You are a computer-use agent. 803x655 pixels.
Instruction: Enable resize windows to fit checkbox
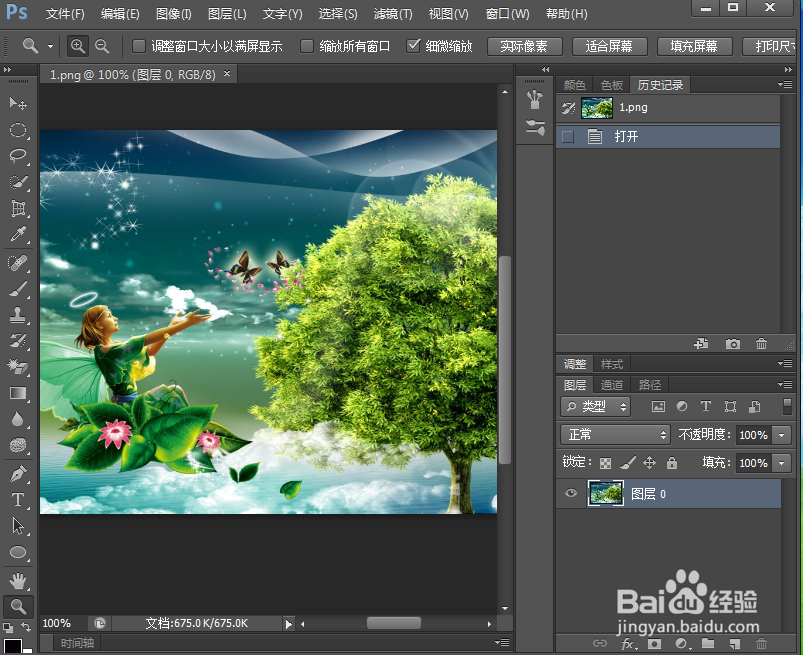(139, 46)
